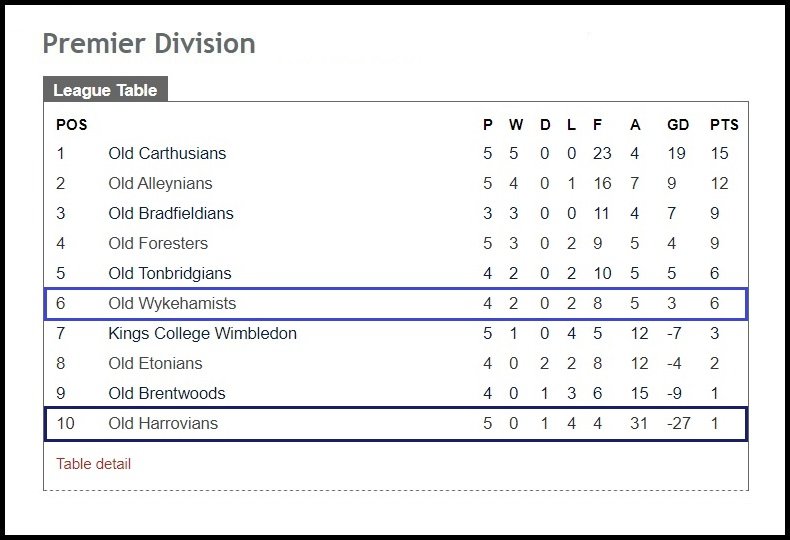790x540 pixels.
Task: Click the Premier Division heading
Action: pos(149,44)
